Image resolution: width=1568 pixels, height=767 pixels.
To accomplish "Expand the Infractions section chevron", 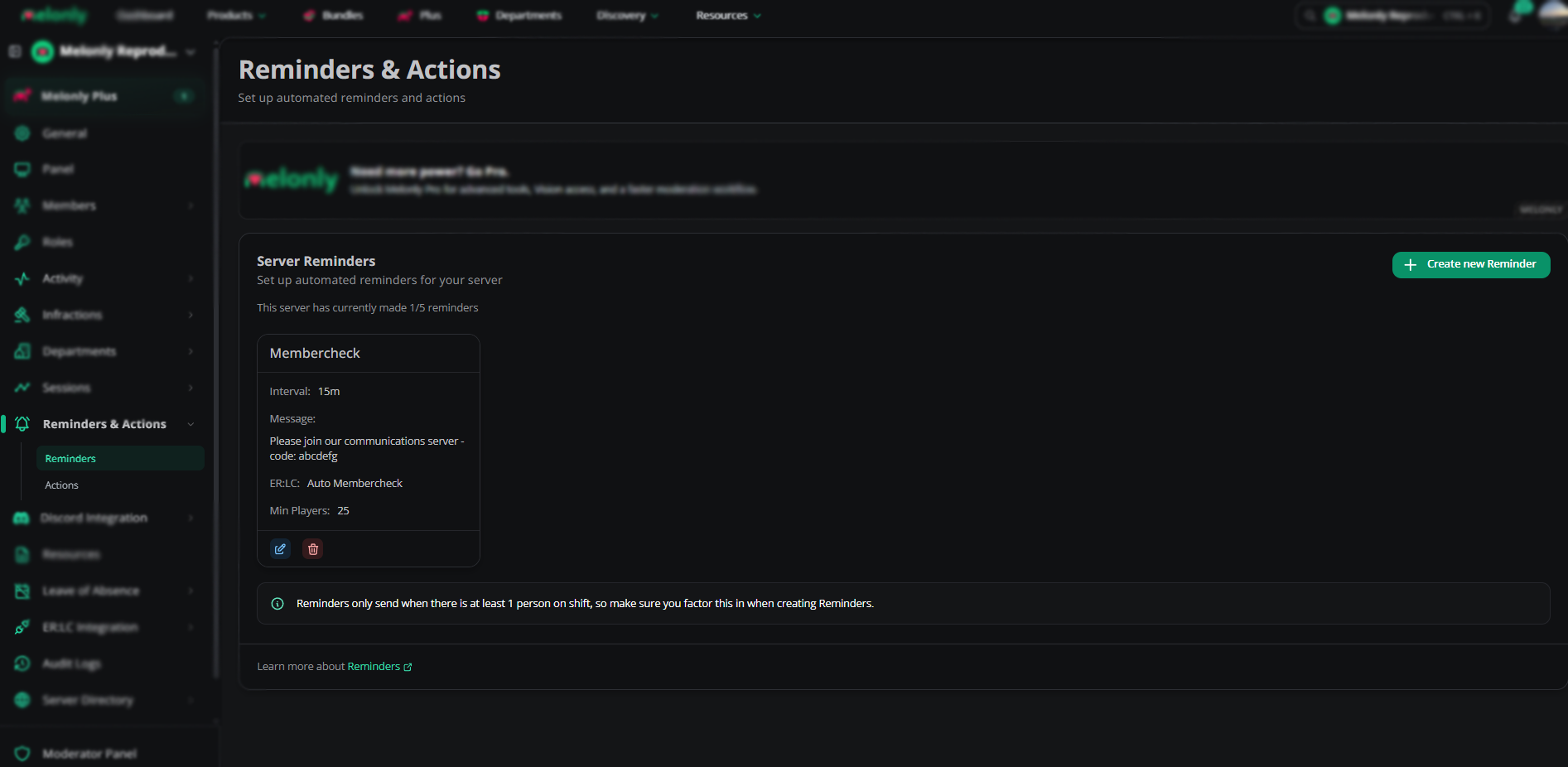I will (191, 315).
